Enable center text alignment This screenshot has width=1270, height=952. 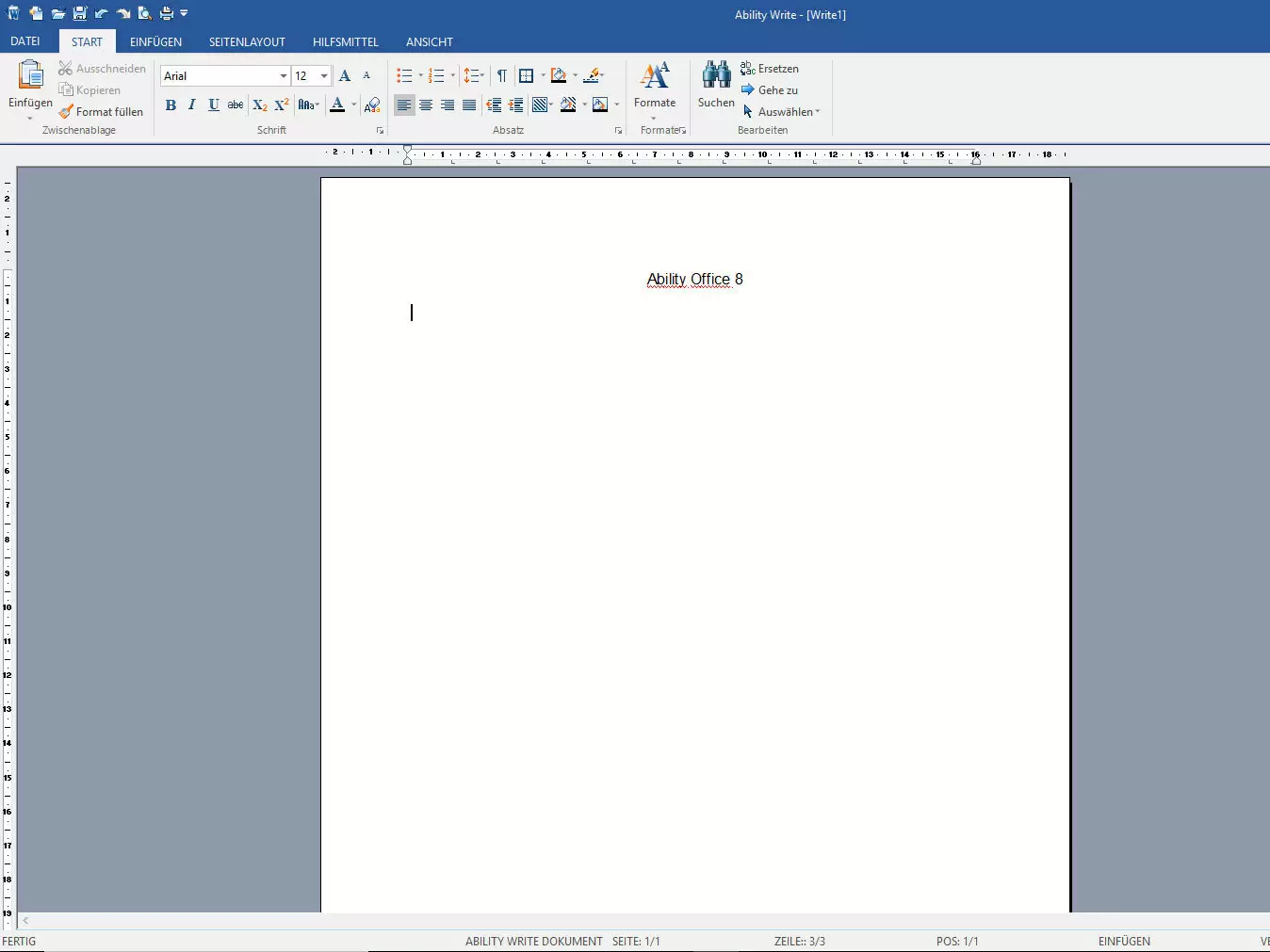(x=426, y=105)
